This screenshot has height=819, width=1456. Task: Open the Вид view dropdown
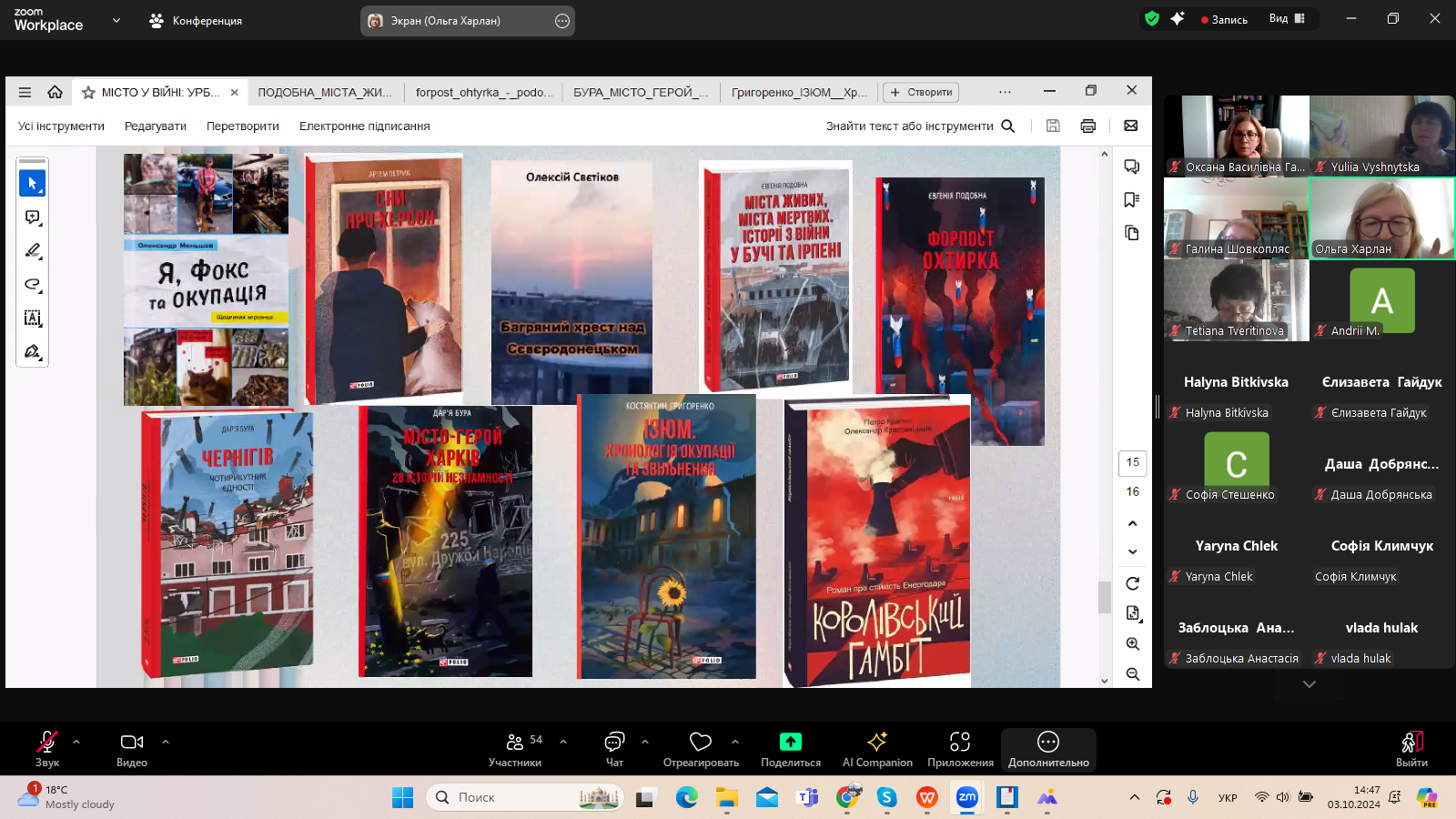tap(1287, 19)
